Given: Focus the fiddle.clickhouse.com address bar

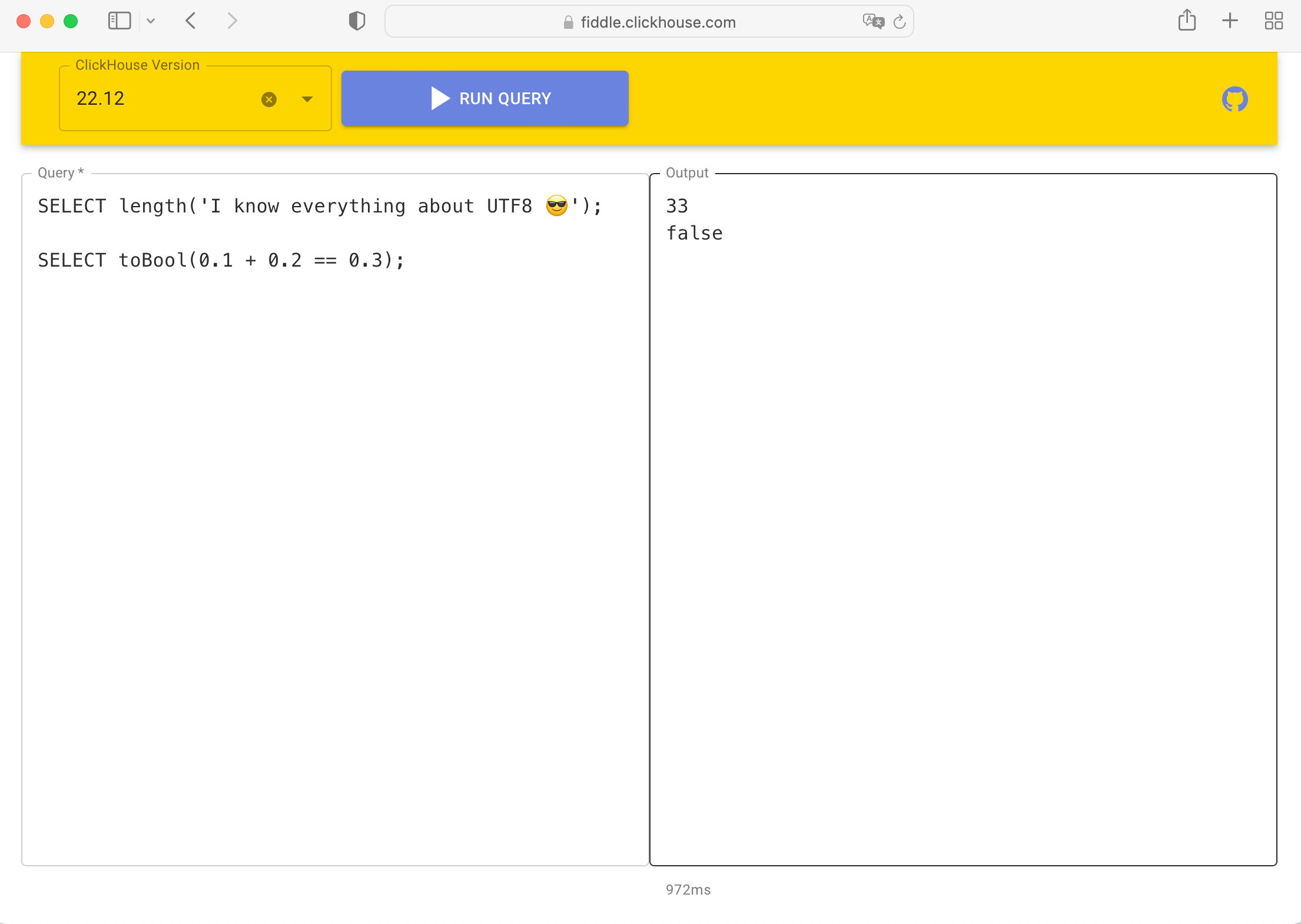Looking at the screenshot, I should [649, 22].
